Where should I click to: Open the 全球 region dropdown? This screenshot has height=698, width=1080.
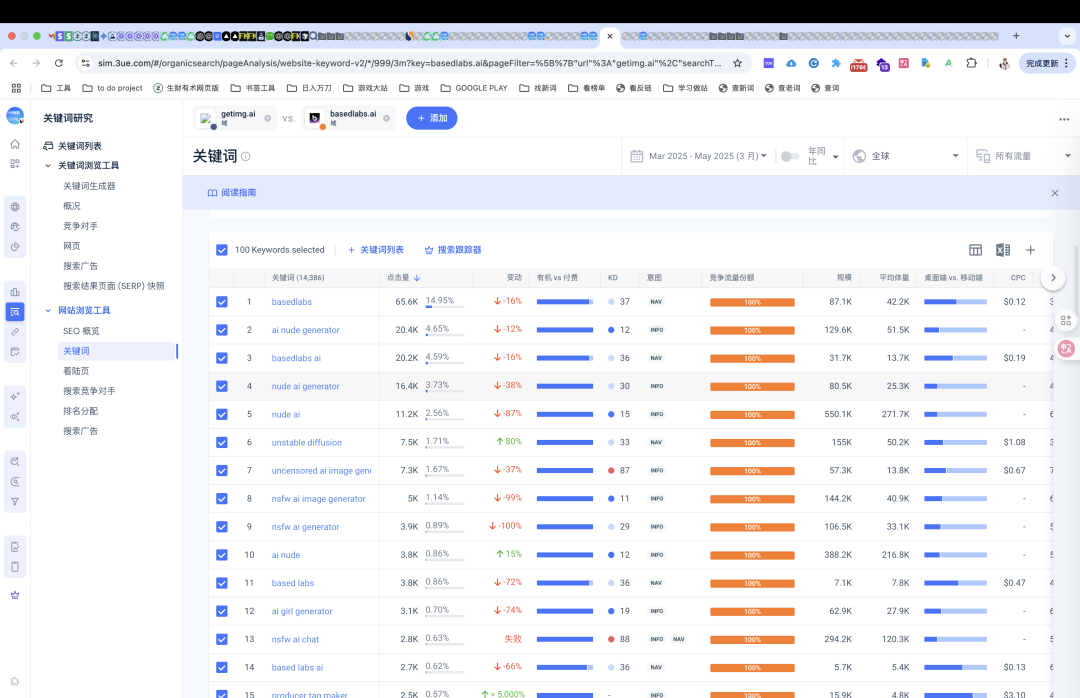(905, 156)
